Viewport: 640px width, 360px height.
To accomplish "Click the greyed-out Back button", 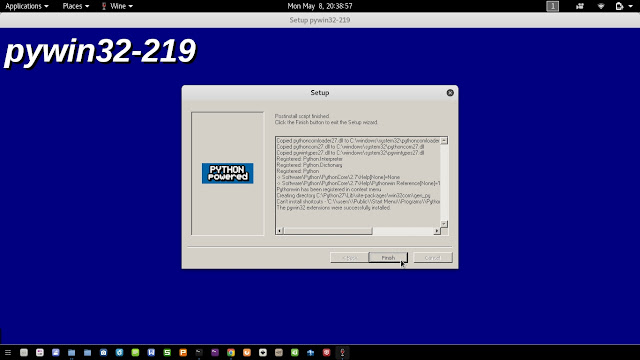I will point(349,258).
